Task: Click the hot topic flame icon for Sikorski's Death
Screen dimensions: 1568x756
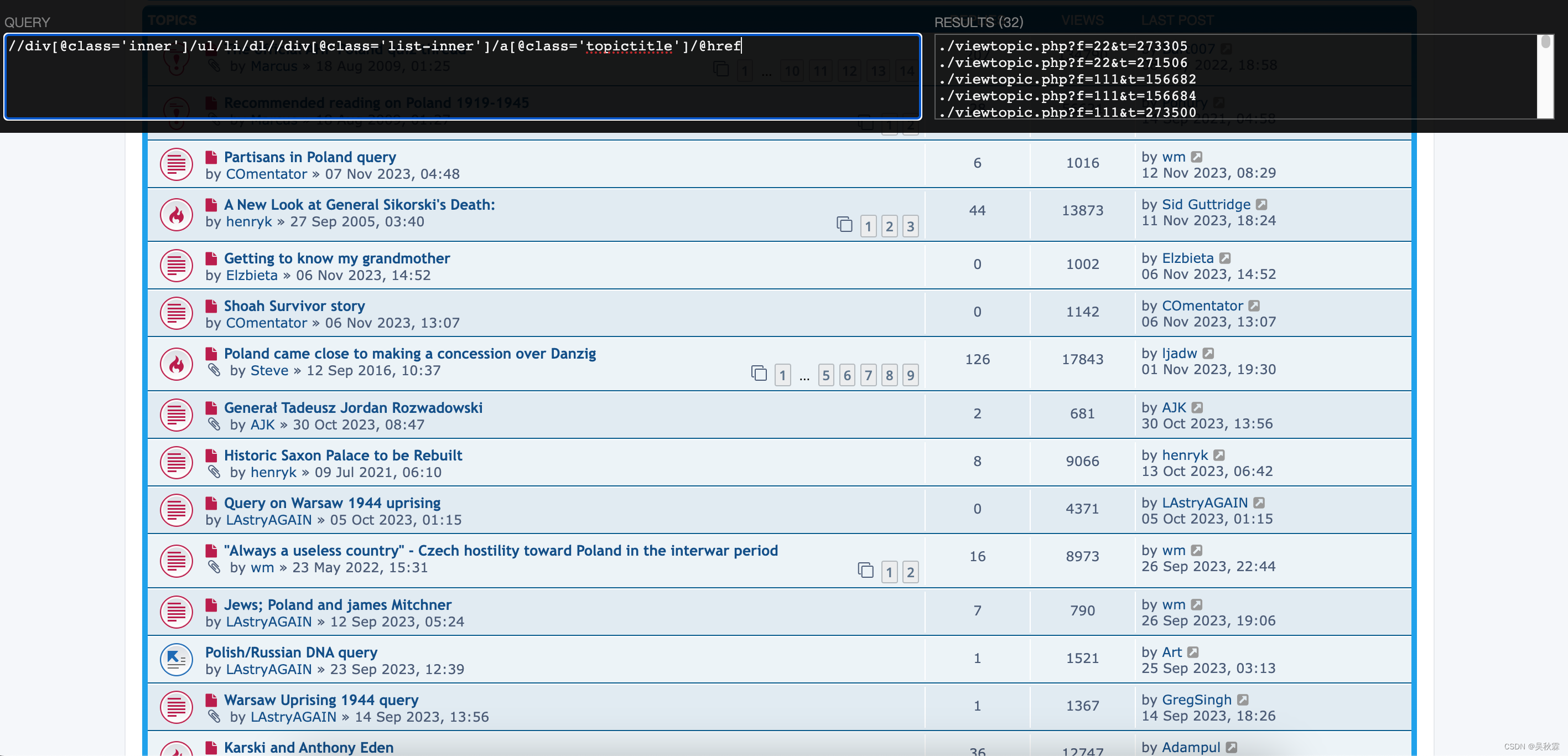Action: (176, 215)
